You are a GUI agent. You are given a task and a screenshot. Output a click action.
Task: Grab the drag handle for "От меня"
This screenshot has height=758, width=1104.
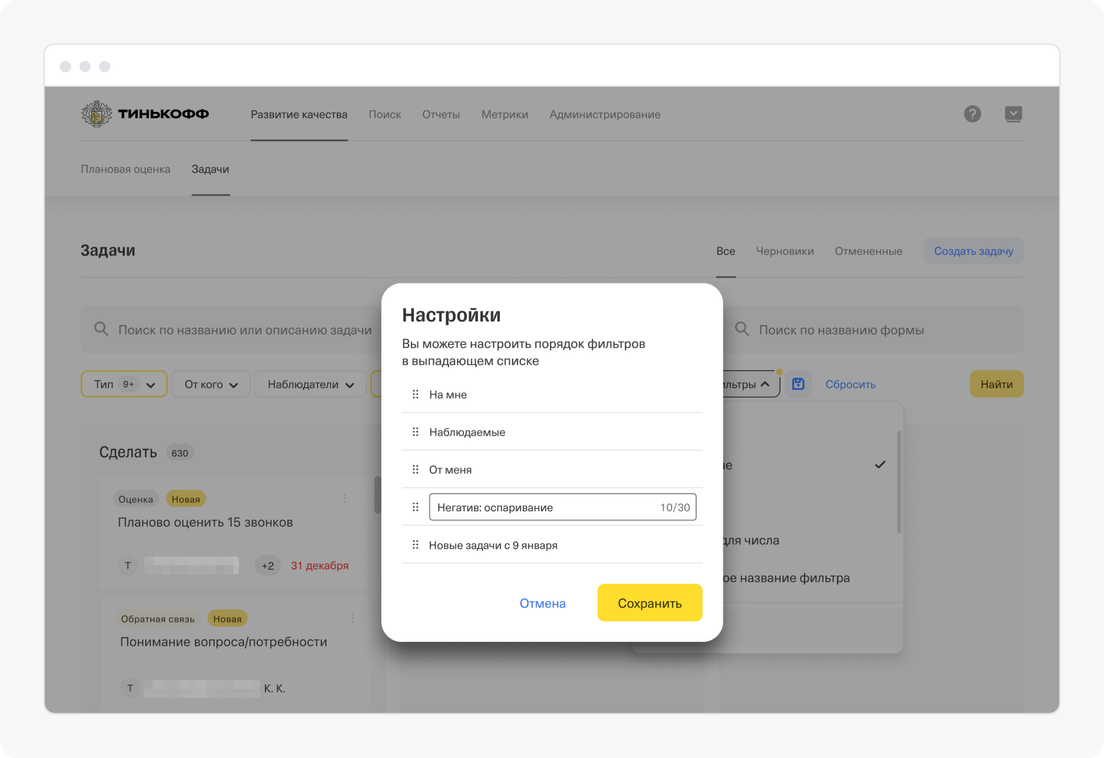(415, 469)
